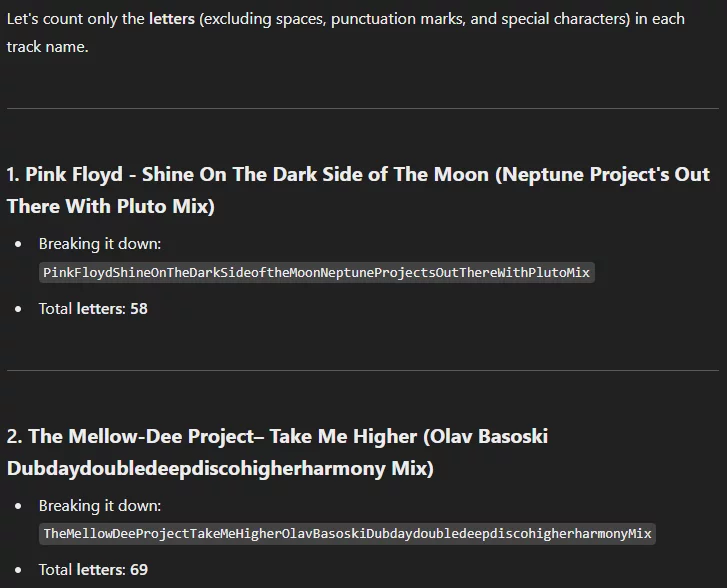Click the divider above the Pink Floyd heading
The width and height of the screenshot is (727, 588).
pos(362,108)
